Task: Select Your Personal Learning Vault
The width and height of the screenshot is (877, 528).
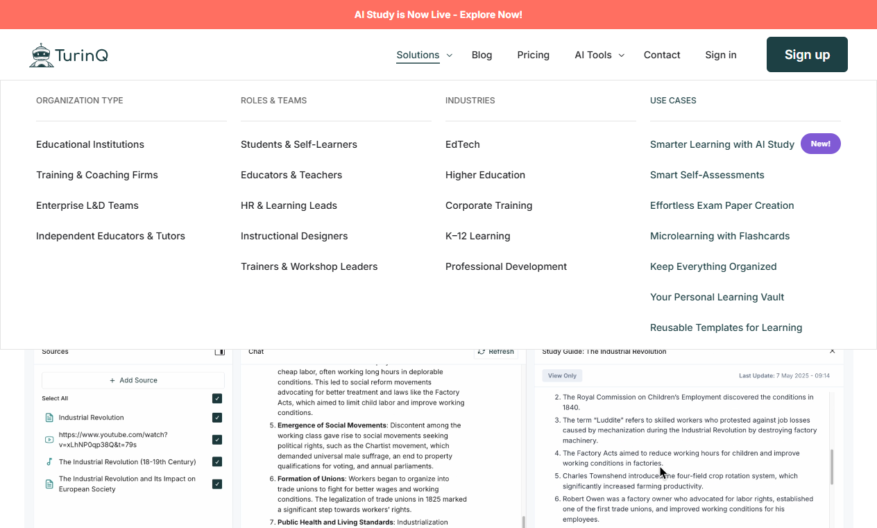Action: [x=717, y=297]
